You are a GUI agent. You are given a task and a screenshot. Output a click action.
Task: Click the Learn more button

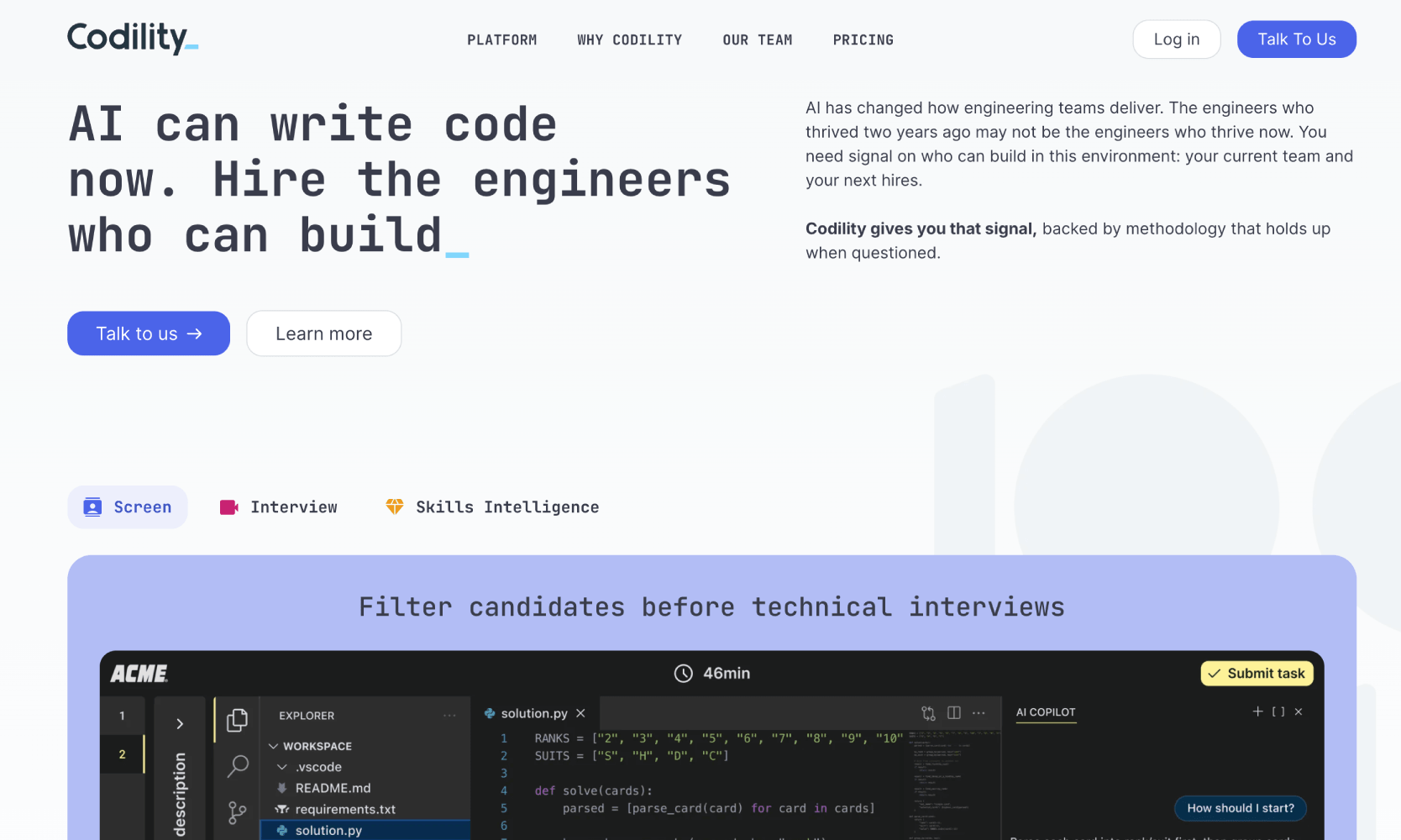click(324, 333)
